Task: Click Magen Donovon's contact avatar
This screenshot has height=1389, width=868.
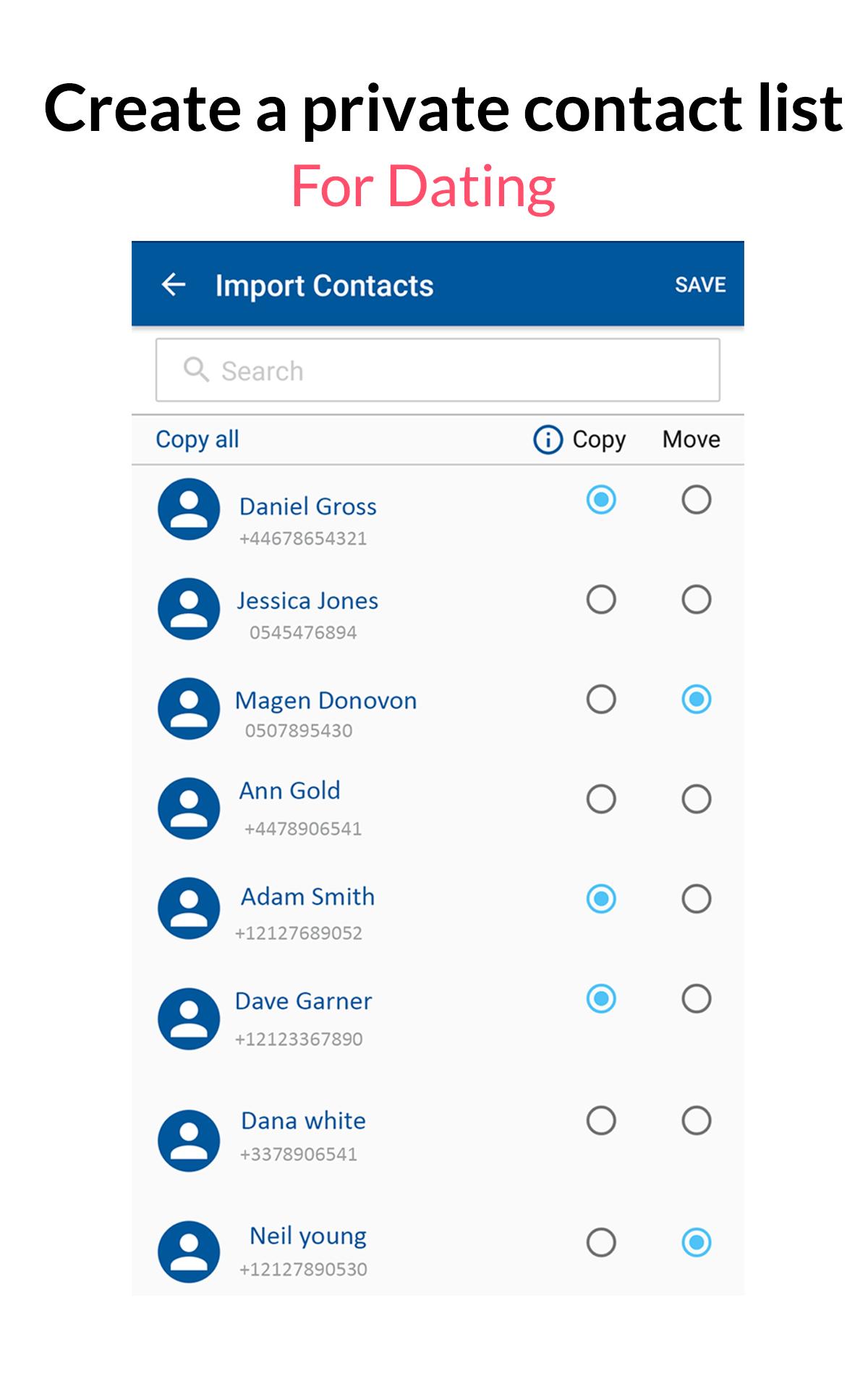Action: point(189,708)
